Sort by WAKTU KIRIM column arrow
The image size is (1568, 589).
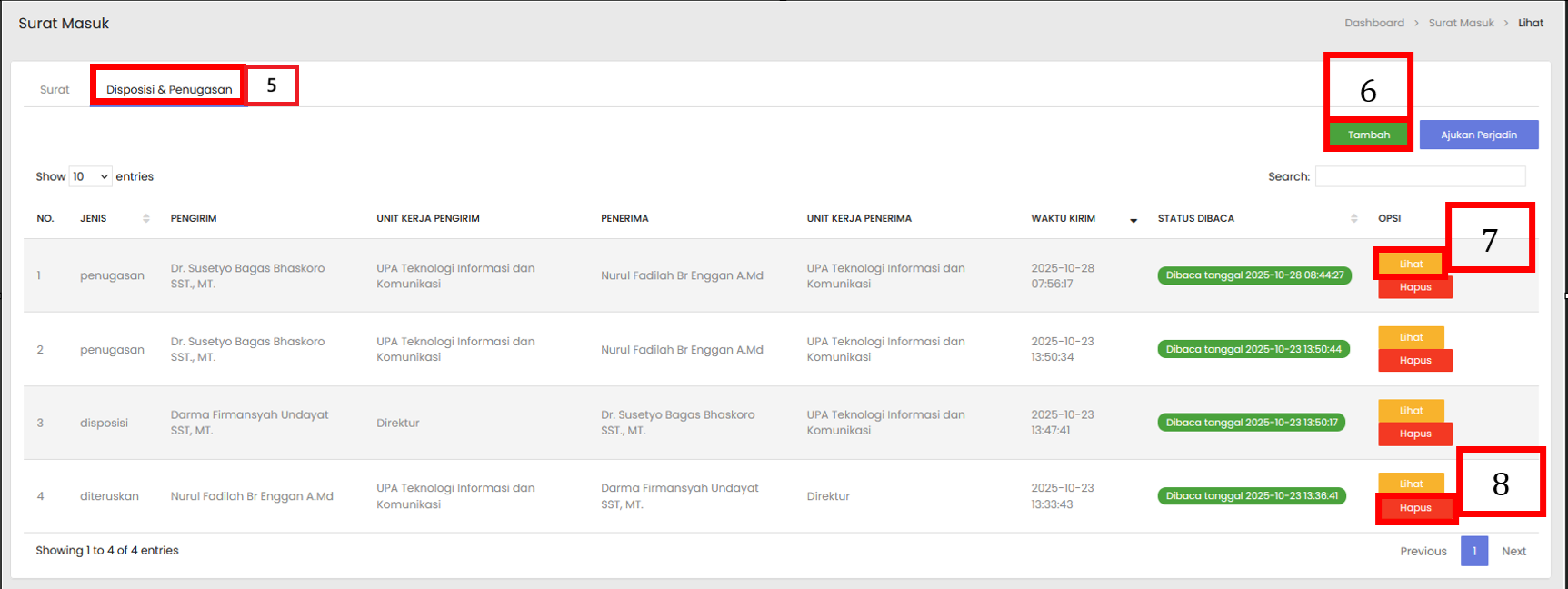1133,219
